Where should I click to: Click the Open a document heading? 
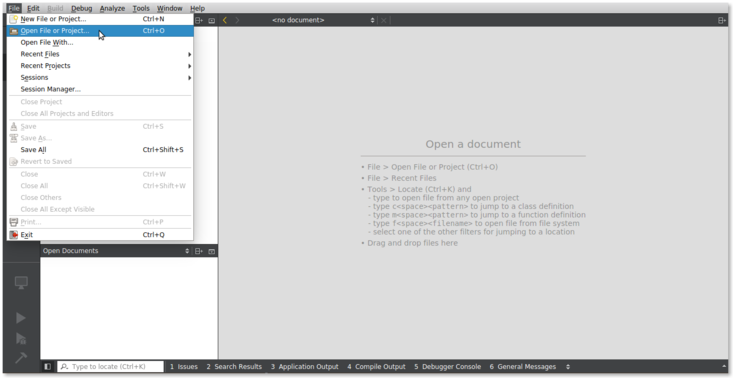473,144
